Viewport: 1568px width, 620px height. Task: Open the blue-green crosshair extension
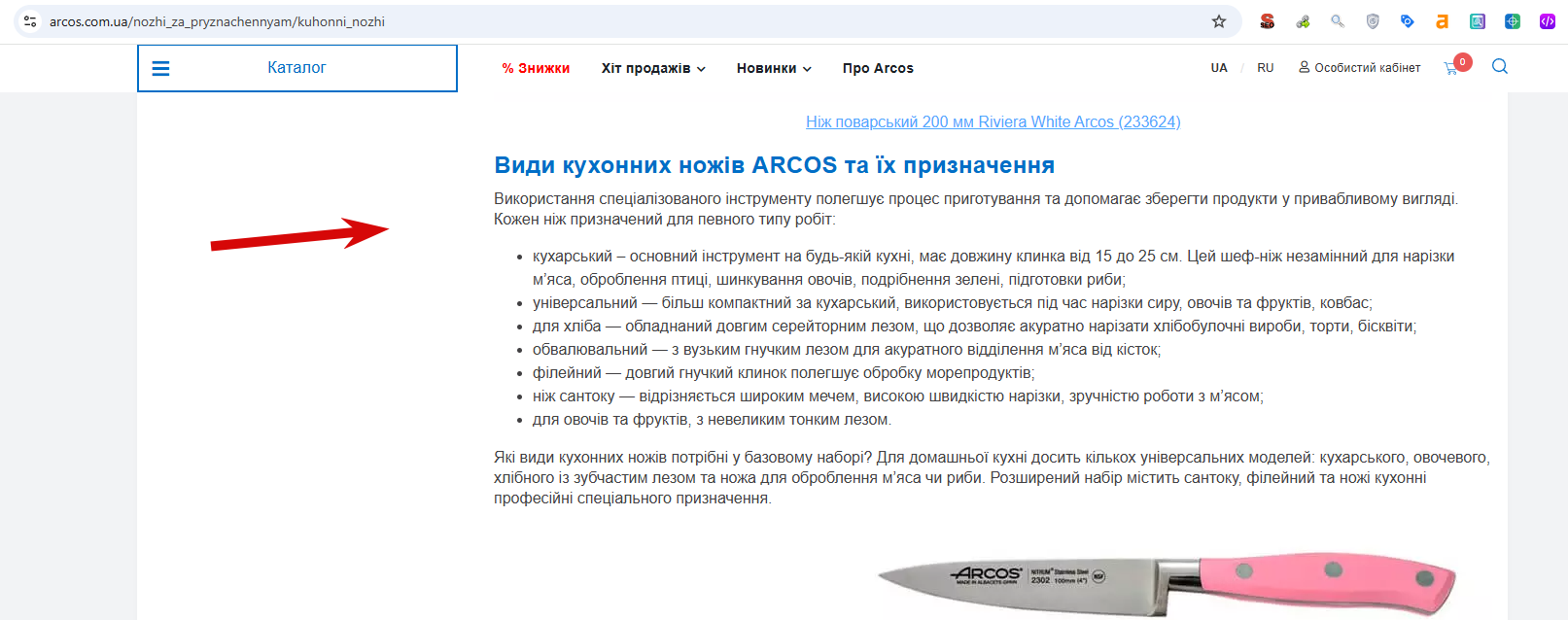click(x=1513, y=21)
